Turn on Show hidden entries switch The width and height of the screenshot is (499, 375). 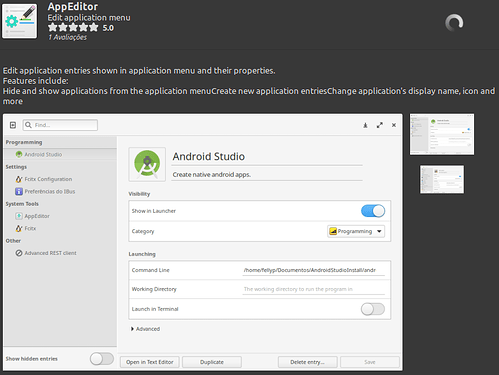coord(102,359)
